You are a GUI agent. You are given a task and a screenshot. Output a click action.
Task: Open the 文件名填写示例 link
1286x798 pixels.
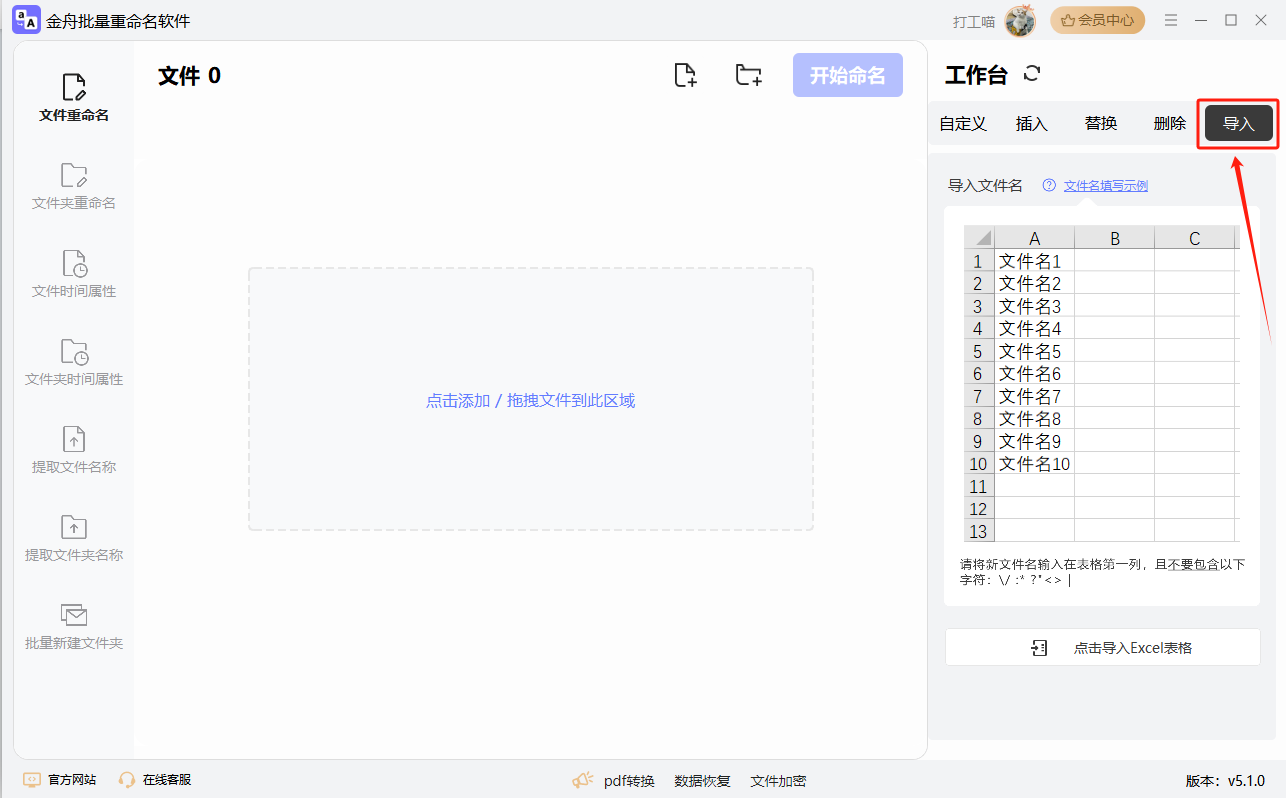tap(1105, 185)
